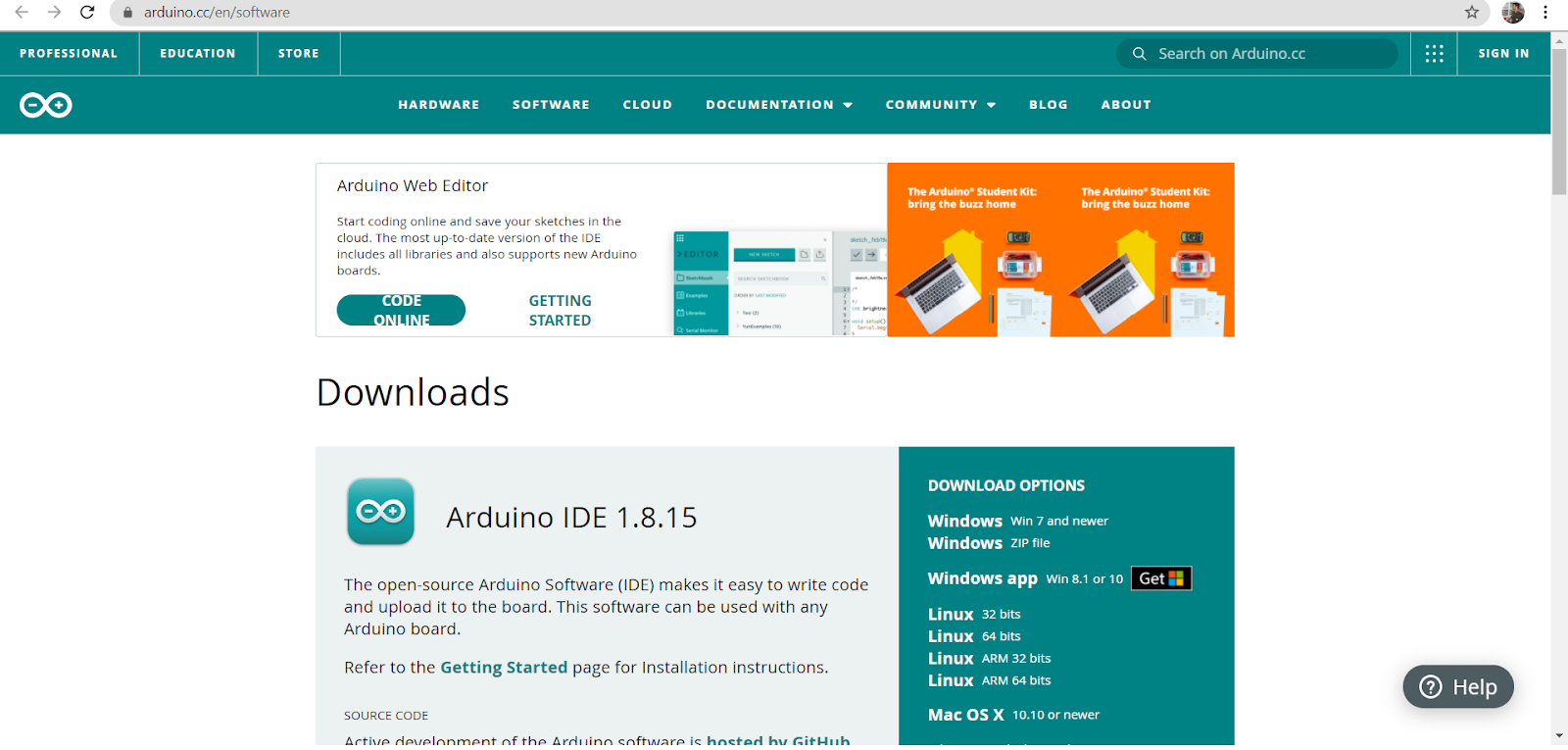
Task: Click the Arduino infinity logo
Action: 46,105
